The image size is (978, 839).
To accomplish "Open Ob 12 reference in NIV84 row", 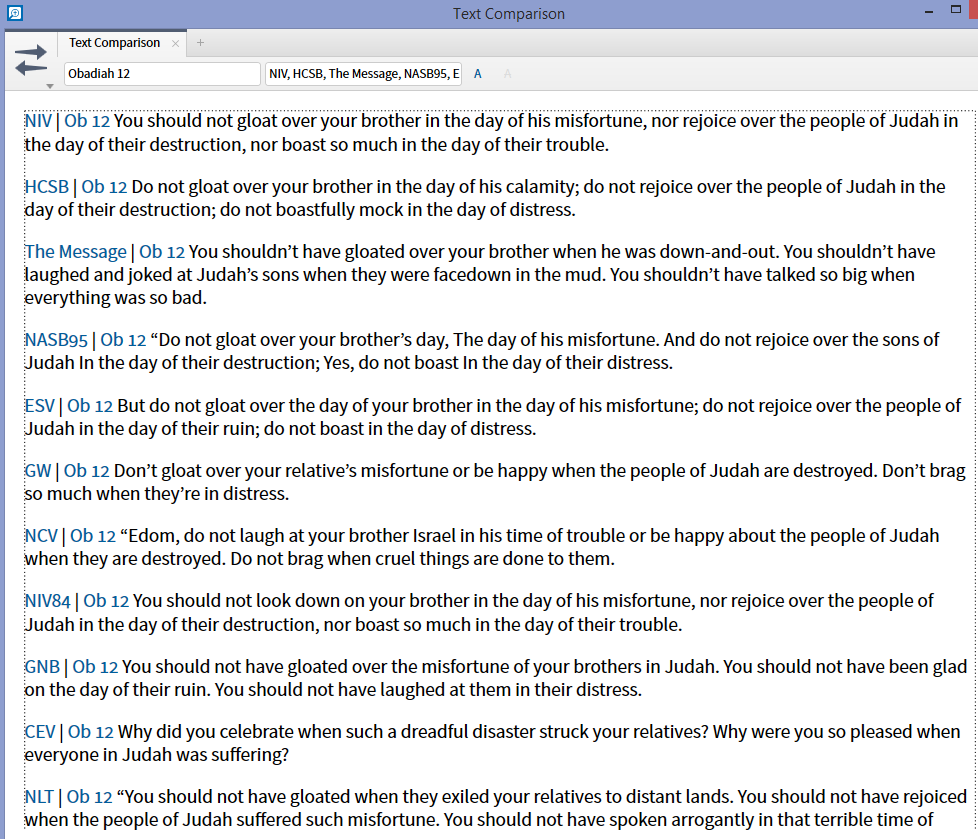I will pyautogui.click(x=106, y=601).
